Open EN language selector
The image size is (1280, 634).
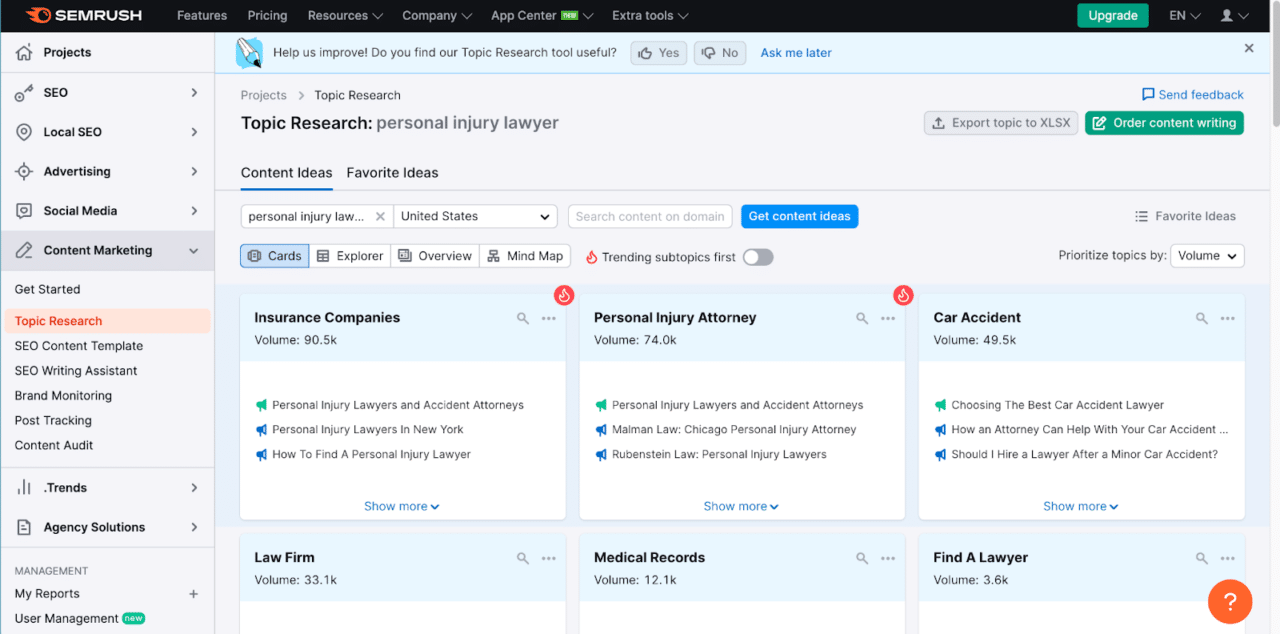tap(1185, 15)
